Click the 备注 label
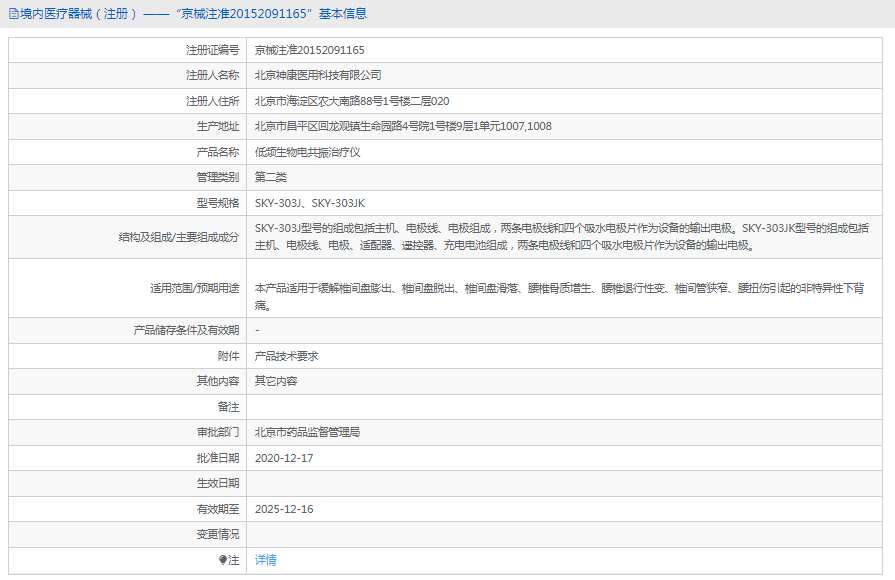 (228, 407)
